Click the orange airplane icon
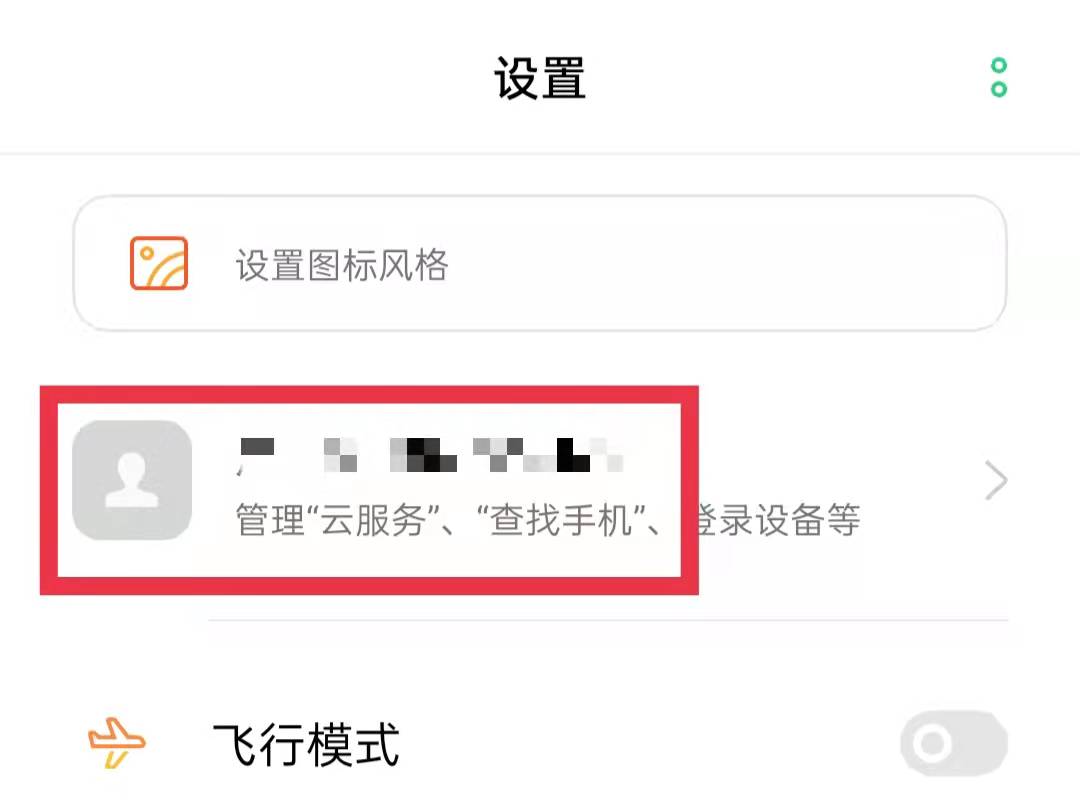The image size is (1080, 810). point(116,742)
